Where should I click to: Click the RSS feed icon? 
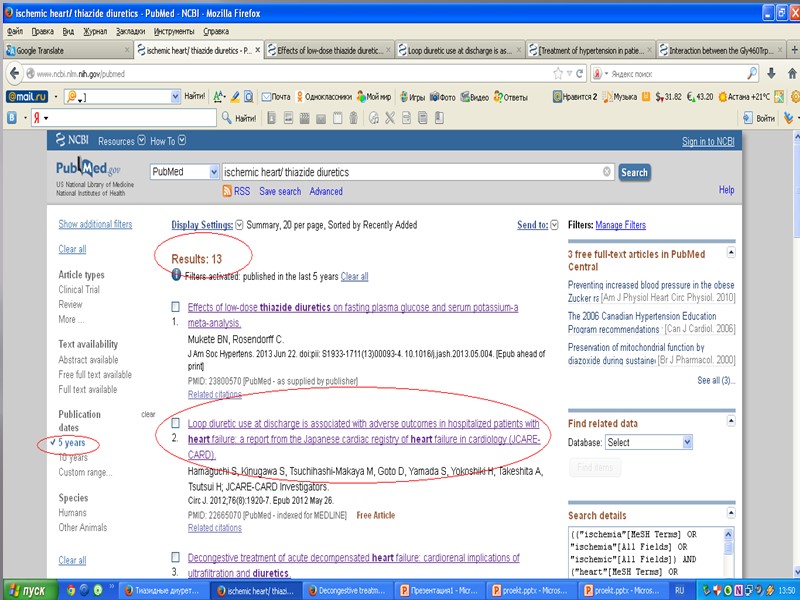pyautogui.click(x=227, y=191)
